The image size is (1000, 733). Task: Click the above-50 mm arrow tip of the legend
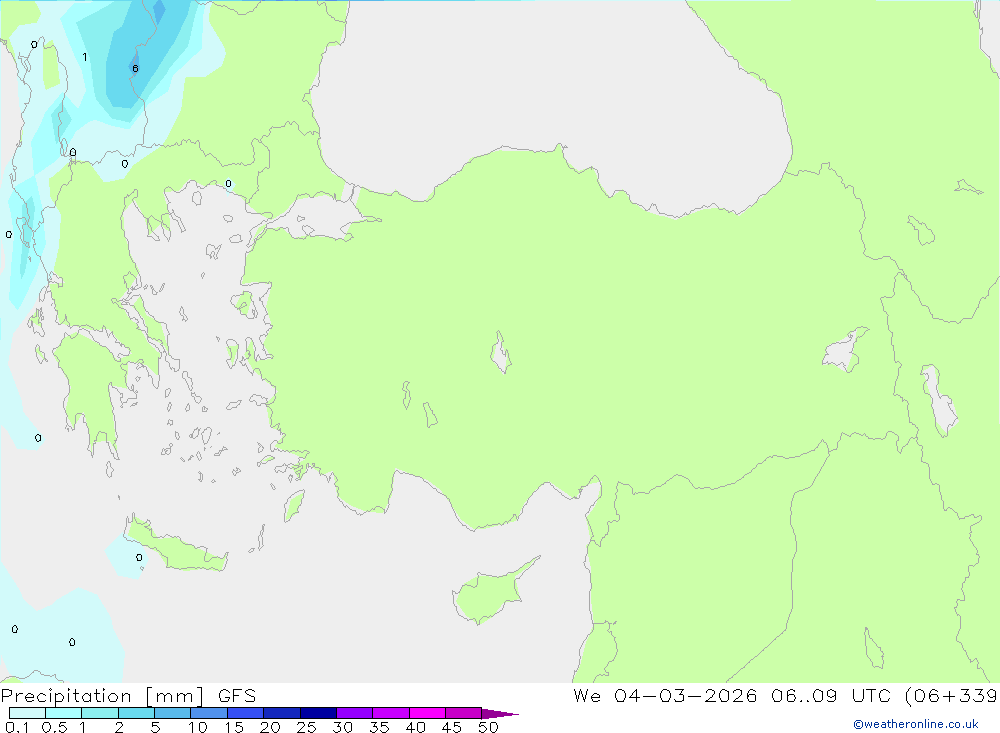pyautogui.click(x=499, y=713)
